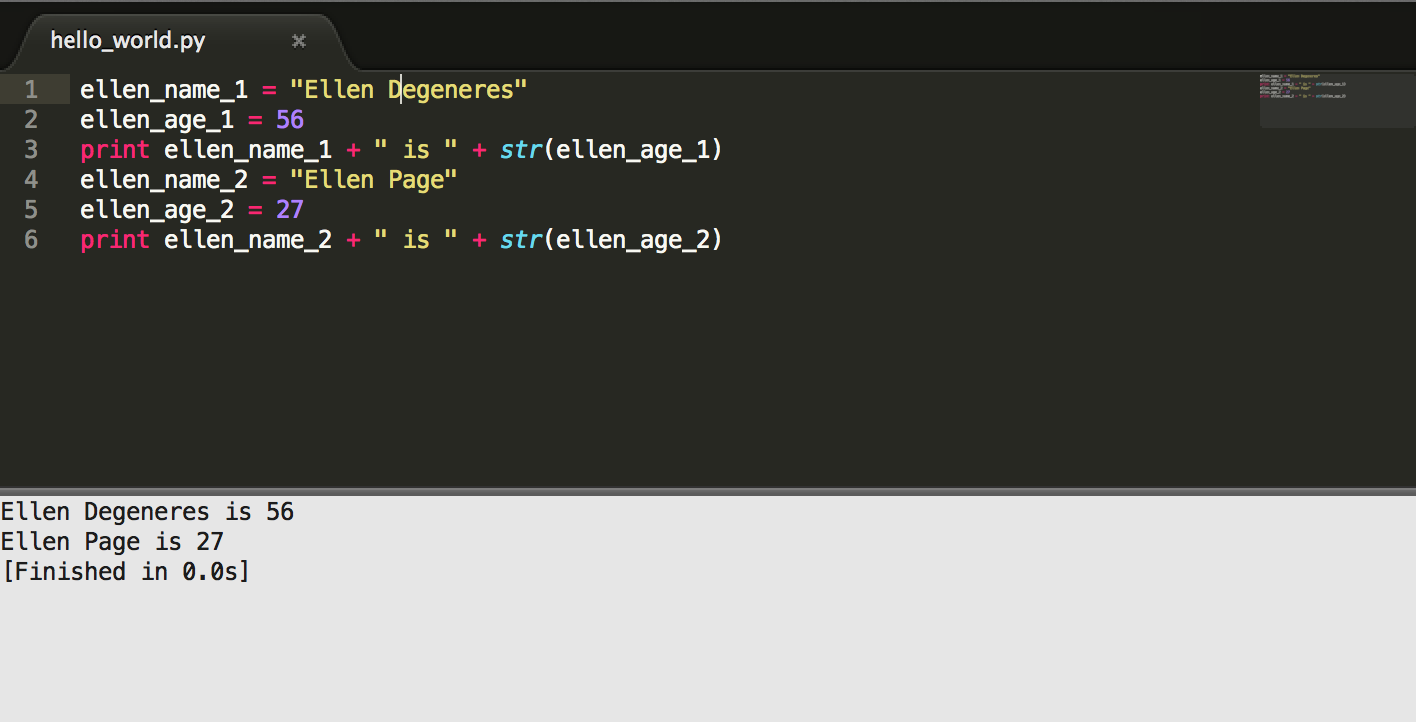Click the divider above the output panel

click(x=708, y=491)
